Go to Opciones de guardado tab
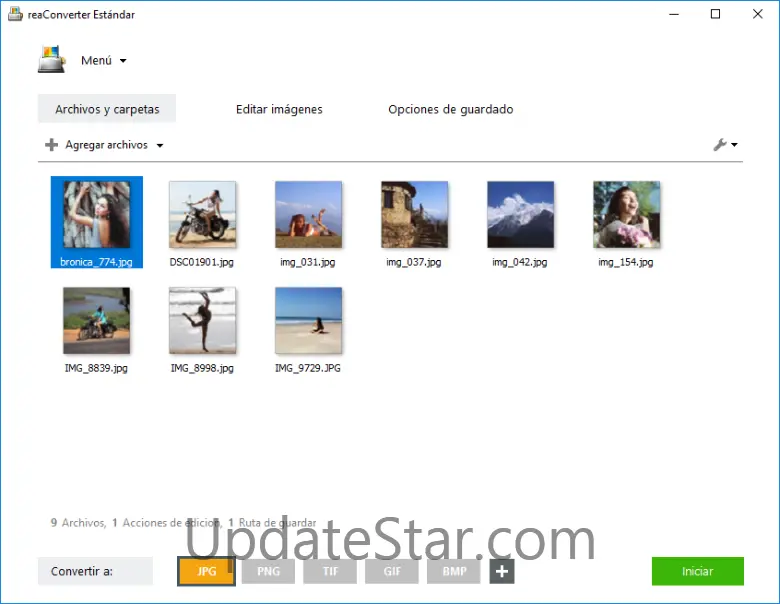This screenshot has height=604, width=780. click(451, 109)
